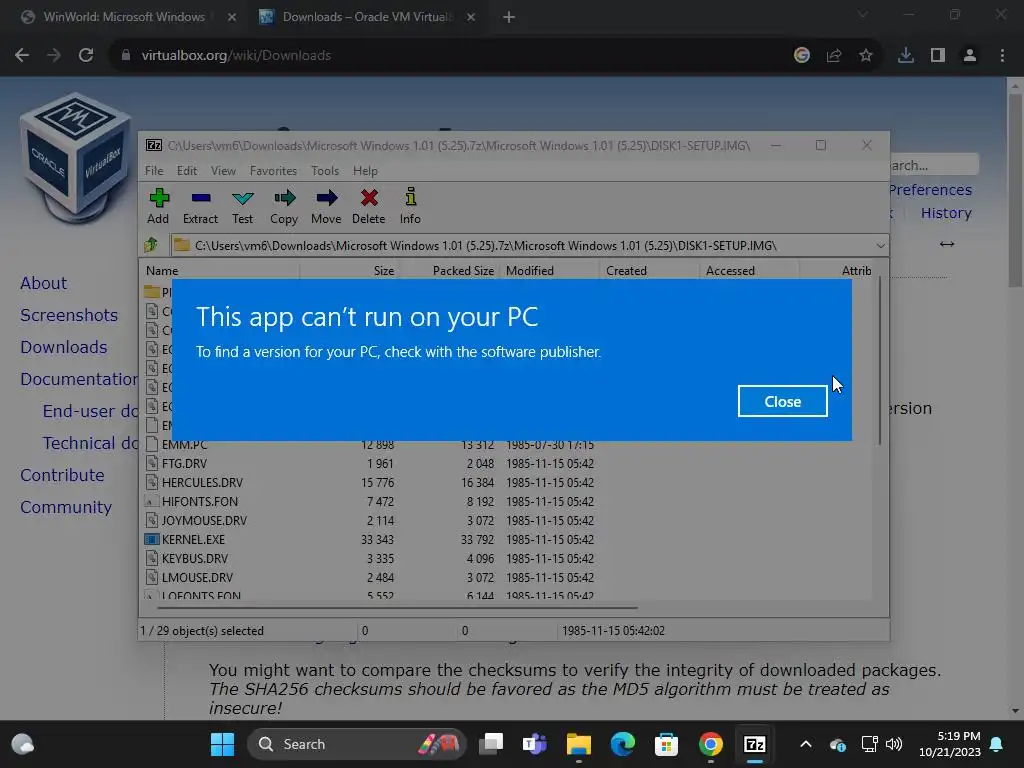Screen dimensions: 1024x768
Task: Switch to the Downloads VirtualBox browser tab
Action: [x=367, y=17]
